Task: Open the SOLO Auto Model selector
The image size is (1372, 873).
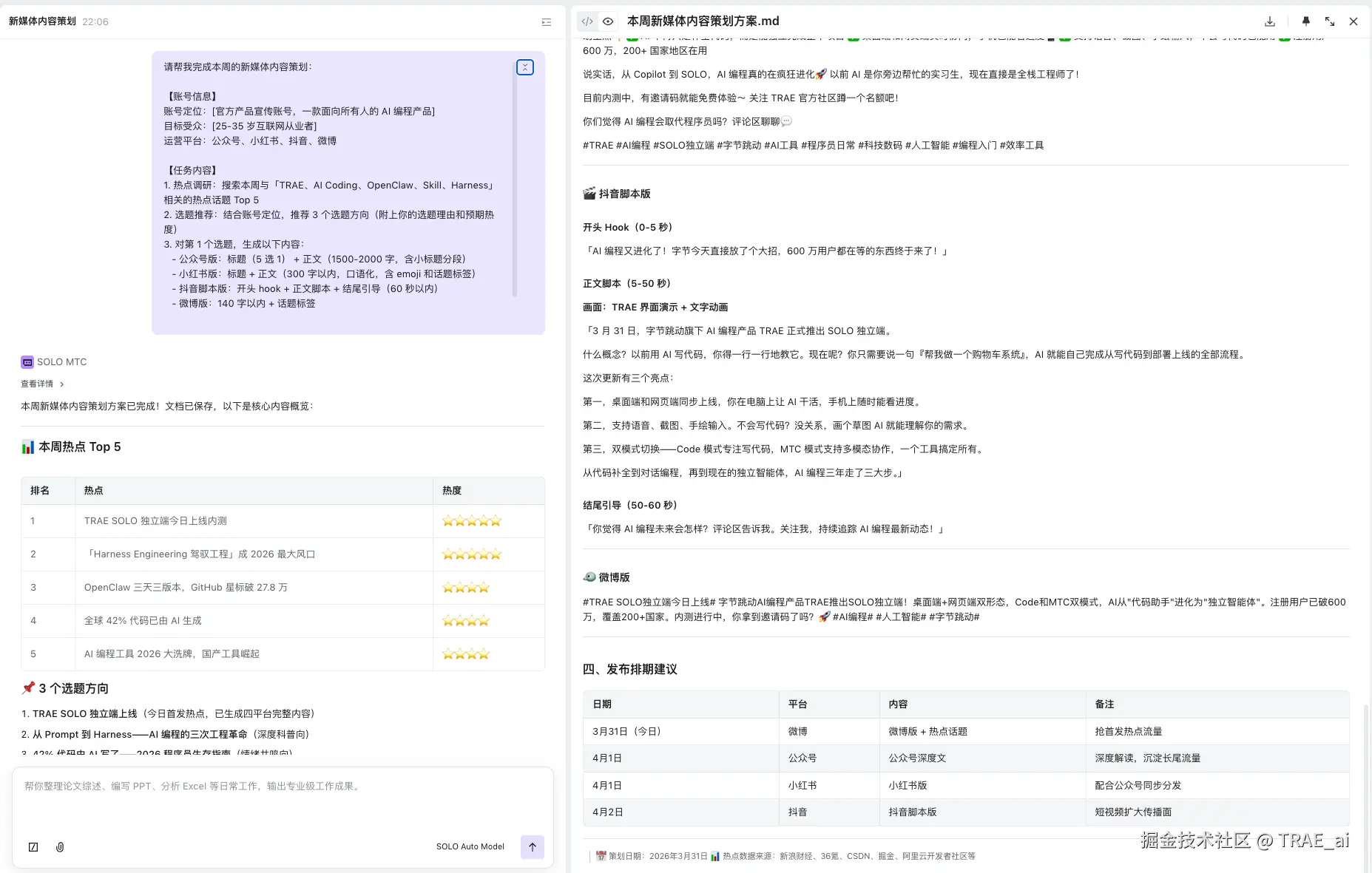Action: [x=470, y=846]
